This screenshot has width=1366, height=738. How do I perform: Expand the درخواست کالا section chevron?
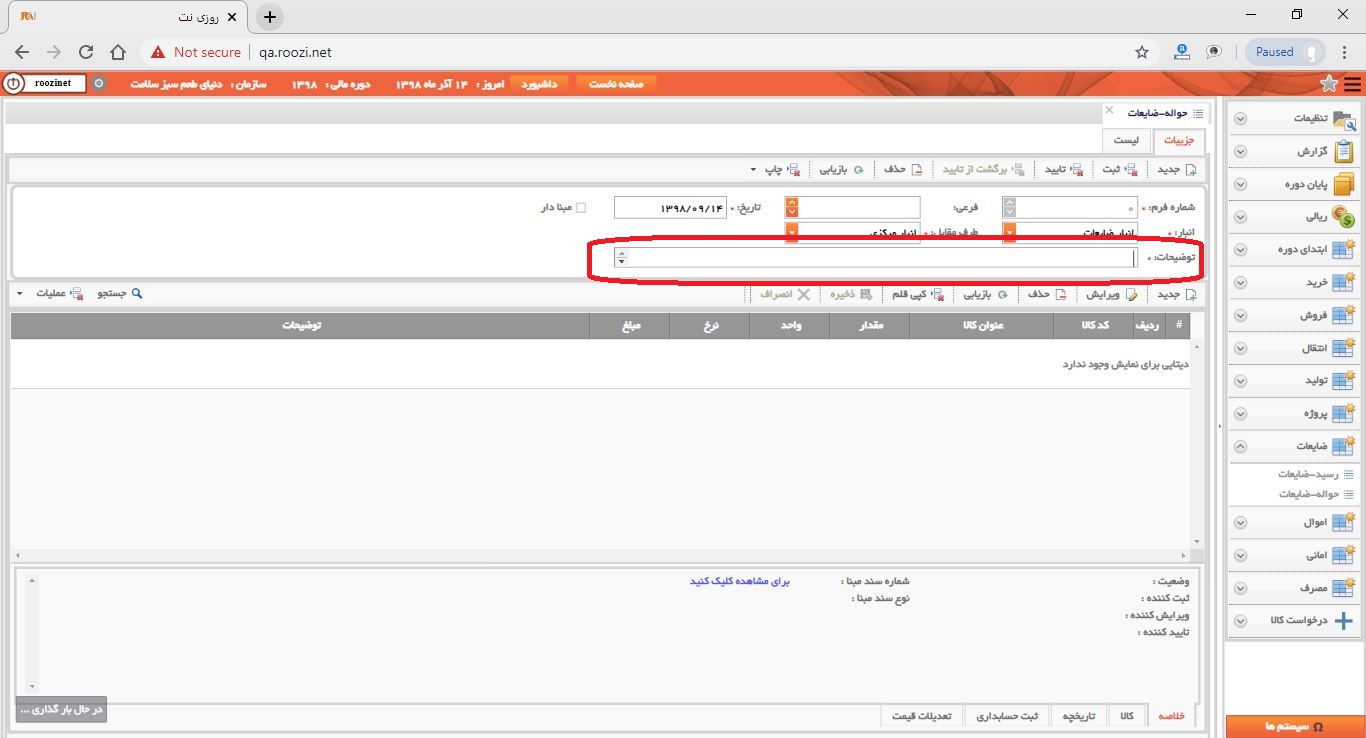tap(1241, 621)
